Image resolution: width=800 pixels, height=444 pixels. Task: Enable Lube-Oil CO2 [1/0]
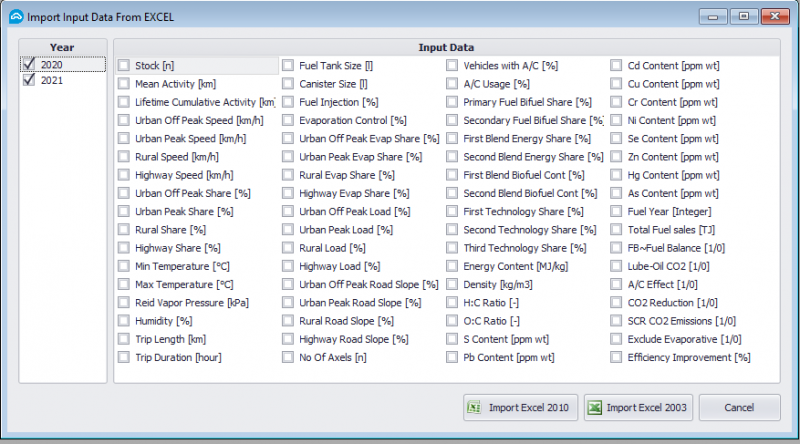[x=616, y=266]
